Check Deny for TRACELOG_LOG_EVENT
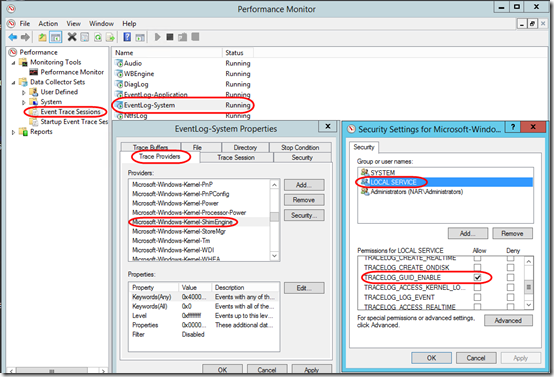 511,297
